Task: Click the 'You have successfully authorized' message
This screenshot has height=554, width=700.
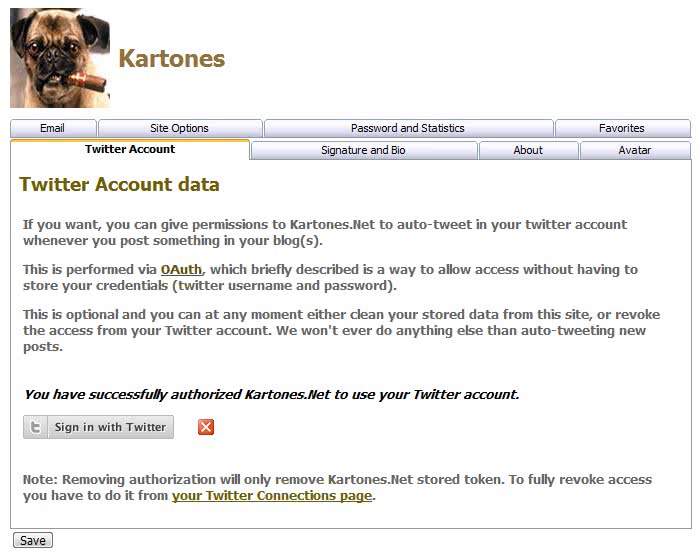Action: [271, 395]
